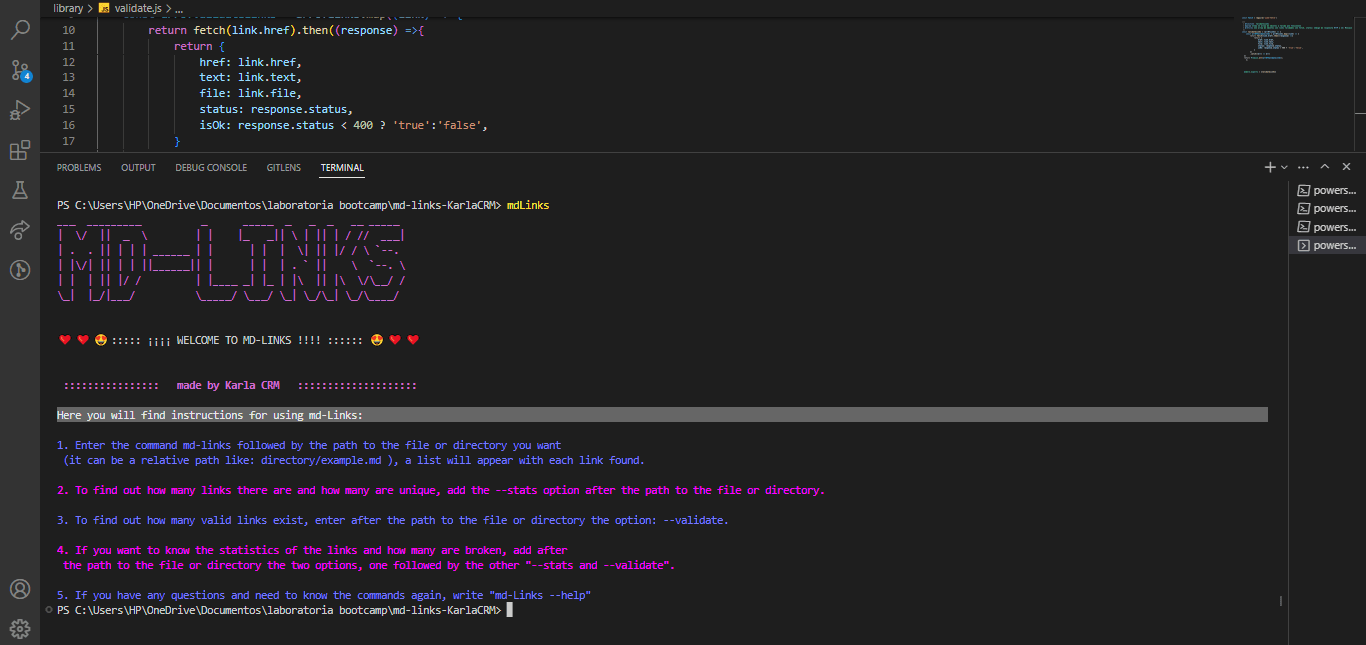The image size is (1366, 645).
Task: Open Source Control view with badge
Action: tap(20, 71)
